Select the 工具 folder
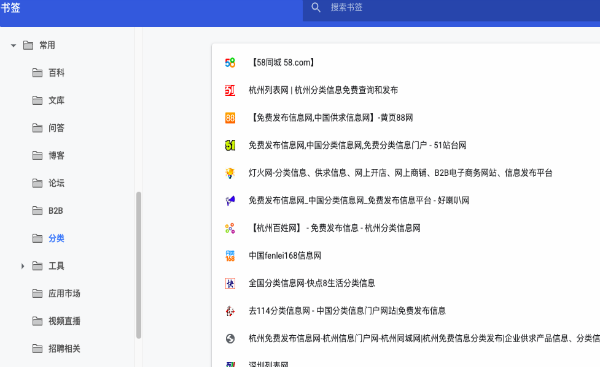Image resolution: width=600 pixels, height=367 pixels. (x=56, y=266)
